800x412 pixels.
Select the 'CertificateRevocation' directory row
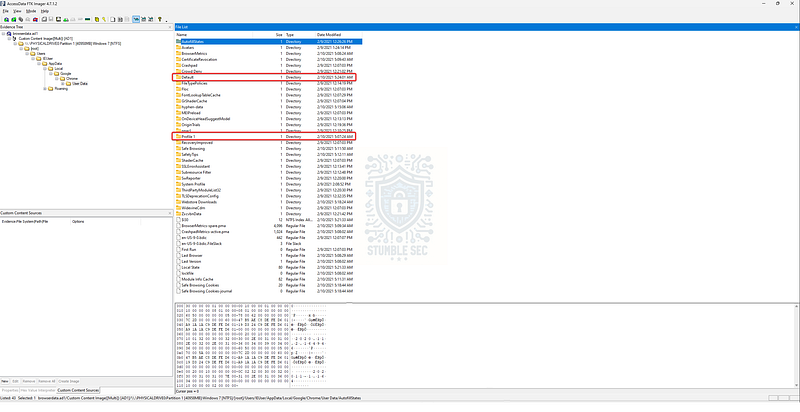point(268,59)
